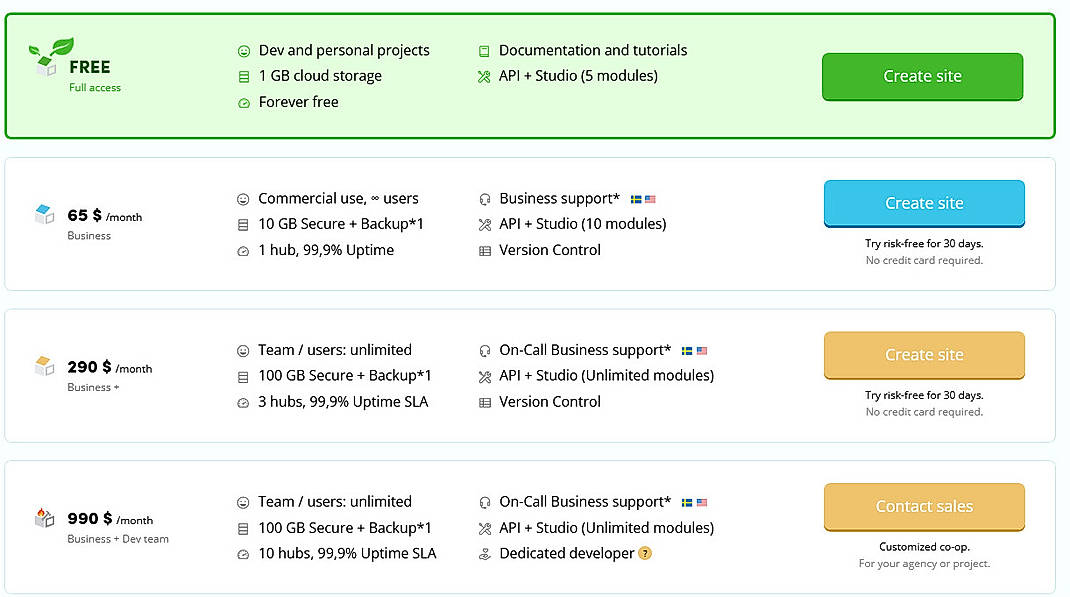Click the '990 $ /month' price text

tap(110, 519)
